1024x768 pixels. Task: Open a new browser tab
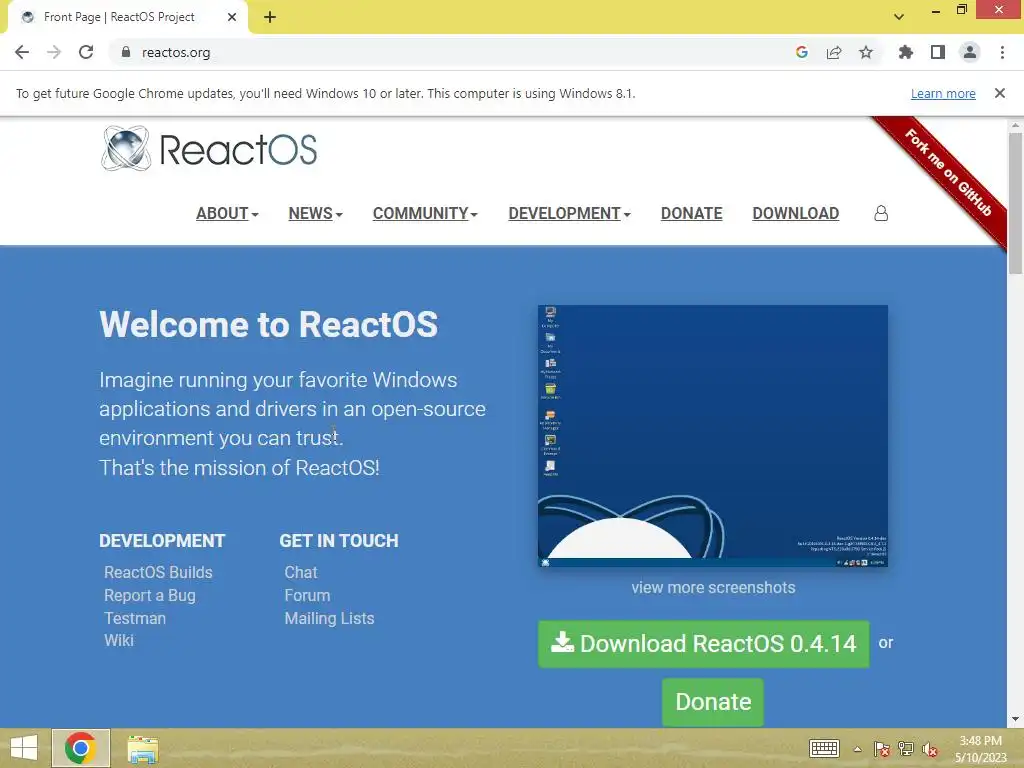point(270,17)
